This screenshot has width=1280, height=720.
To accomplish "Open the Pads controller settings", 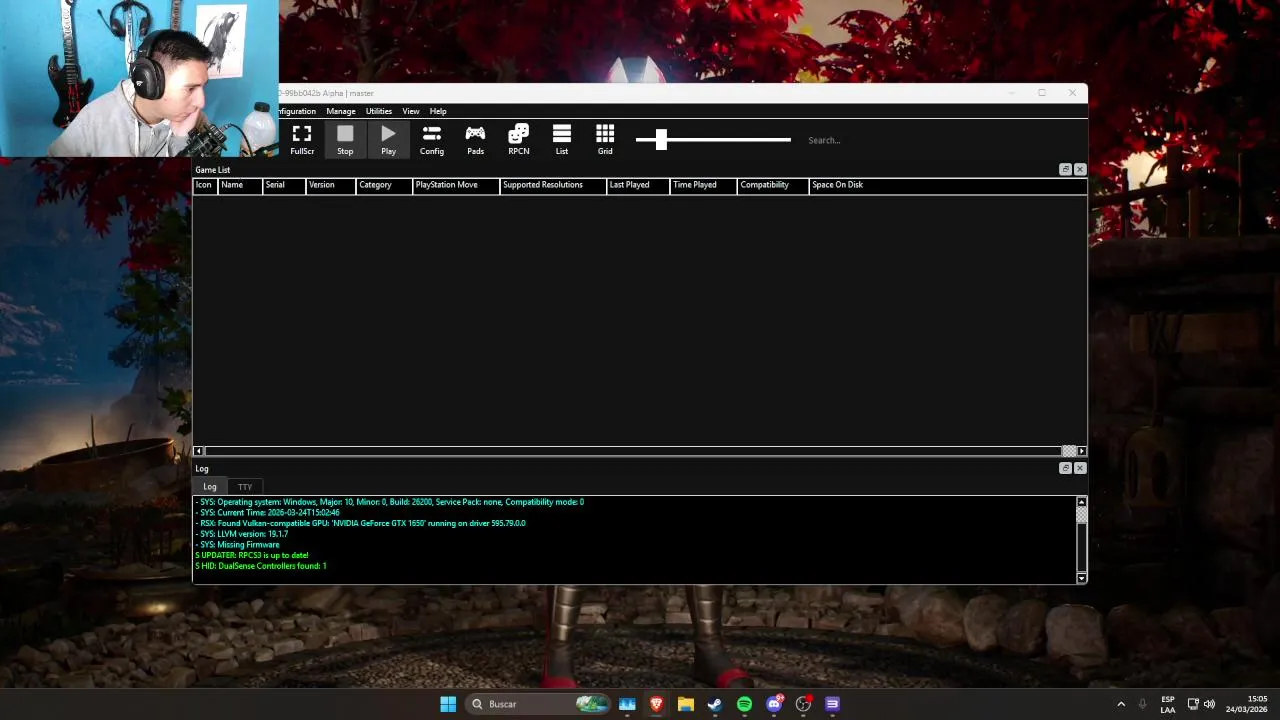I will tap(475, 140).
